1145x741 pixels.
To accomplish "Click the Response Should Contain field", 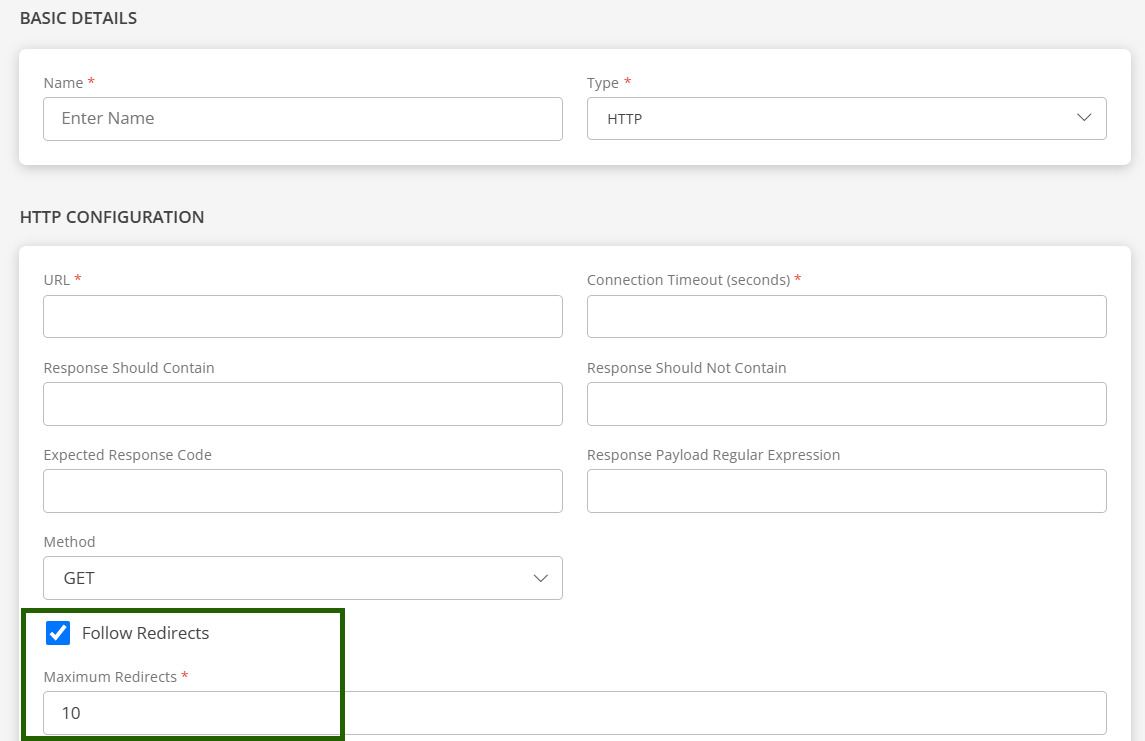I will (302, 404).
